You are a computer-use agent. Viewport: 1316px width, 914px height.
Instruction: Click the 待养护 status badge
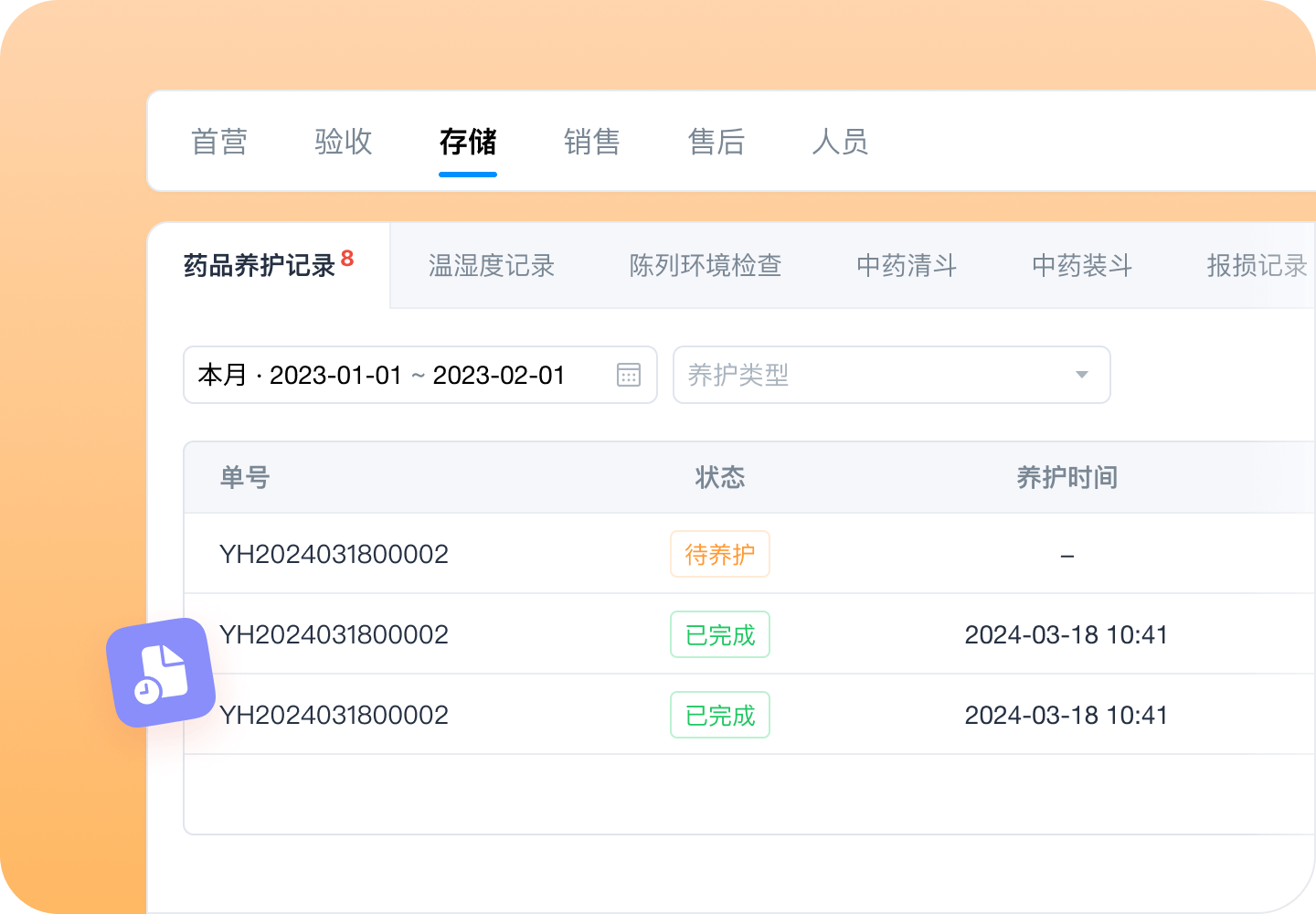click(719, 554)
